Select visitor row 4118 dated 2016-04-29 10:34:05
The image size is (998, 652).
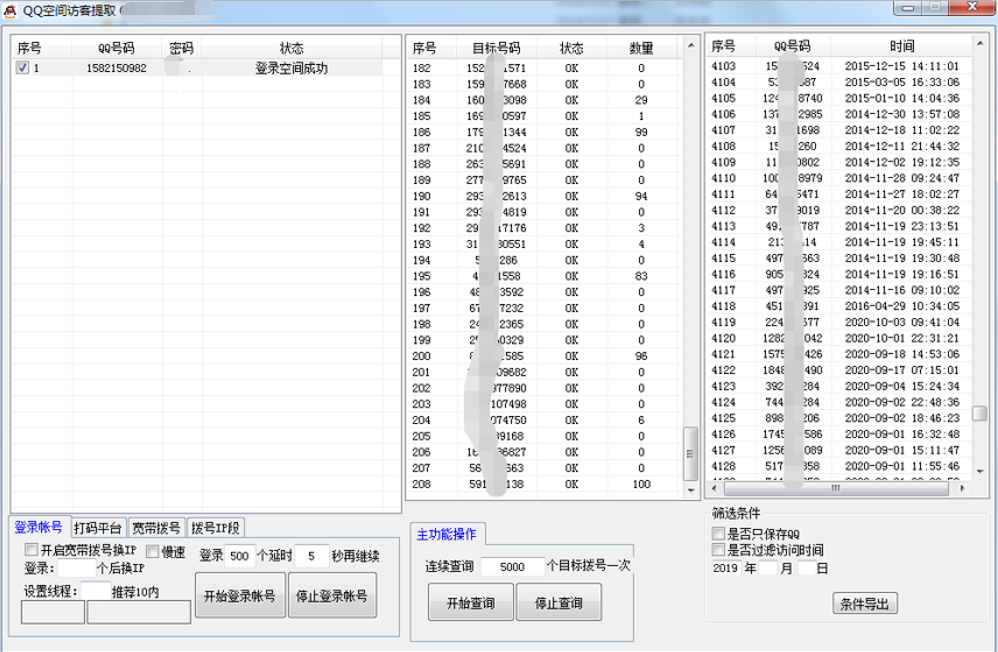(x=839, y=306)
